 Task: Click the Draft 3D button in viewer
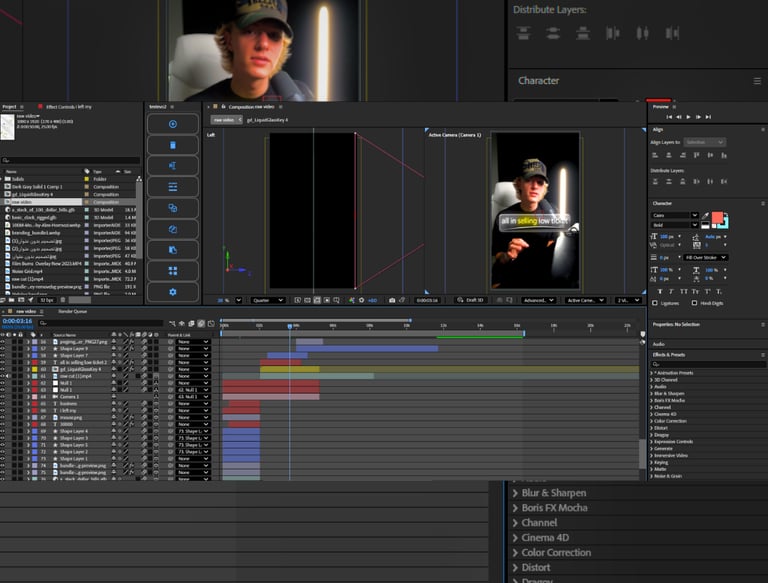click(472, 300)
